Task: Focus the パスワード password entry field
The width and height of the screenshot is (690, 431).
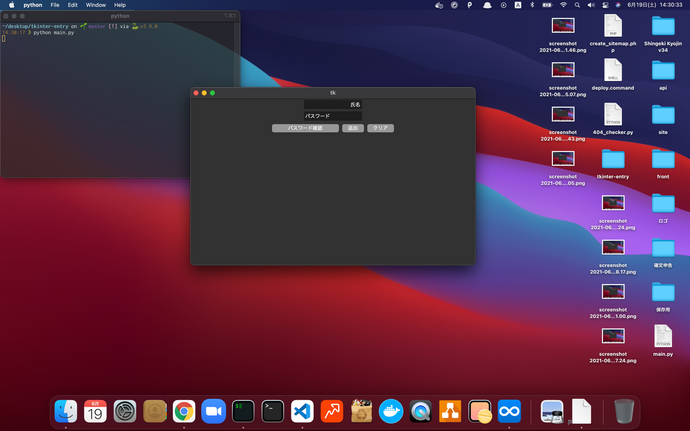Action: point(333,116)
